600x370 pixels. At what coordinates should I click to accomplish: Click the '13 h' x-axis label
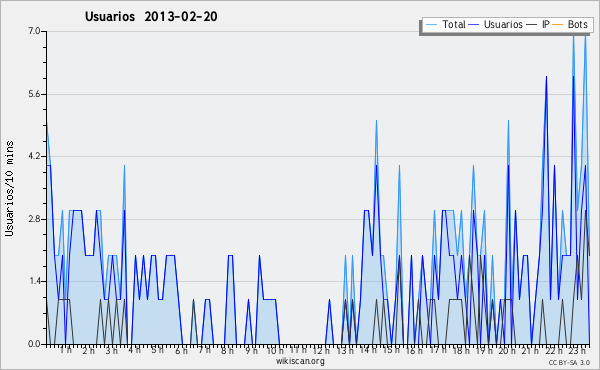345,350
